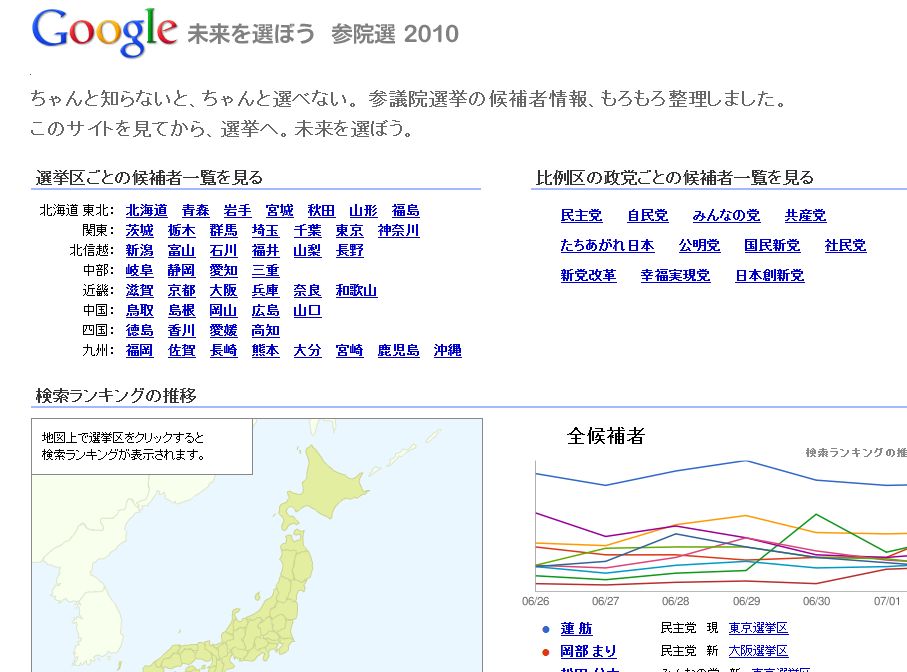Click the blue legend dot beside 蓮舫
The height and width of the screenshot is (672, 907).
[545, 629]
